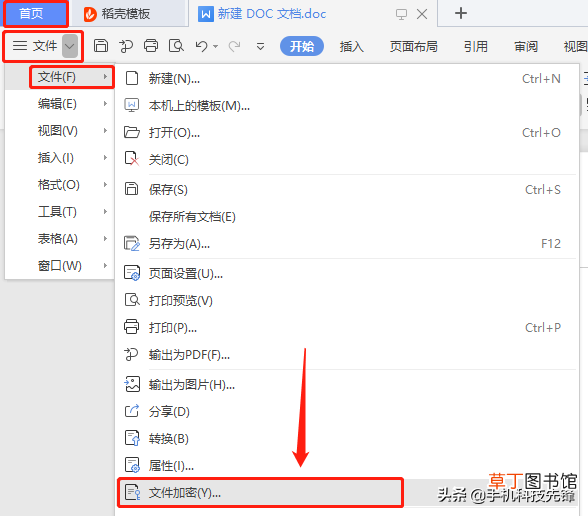Expand the 视图(V) submenu

coord(60,130)
